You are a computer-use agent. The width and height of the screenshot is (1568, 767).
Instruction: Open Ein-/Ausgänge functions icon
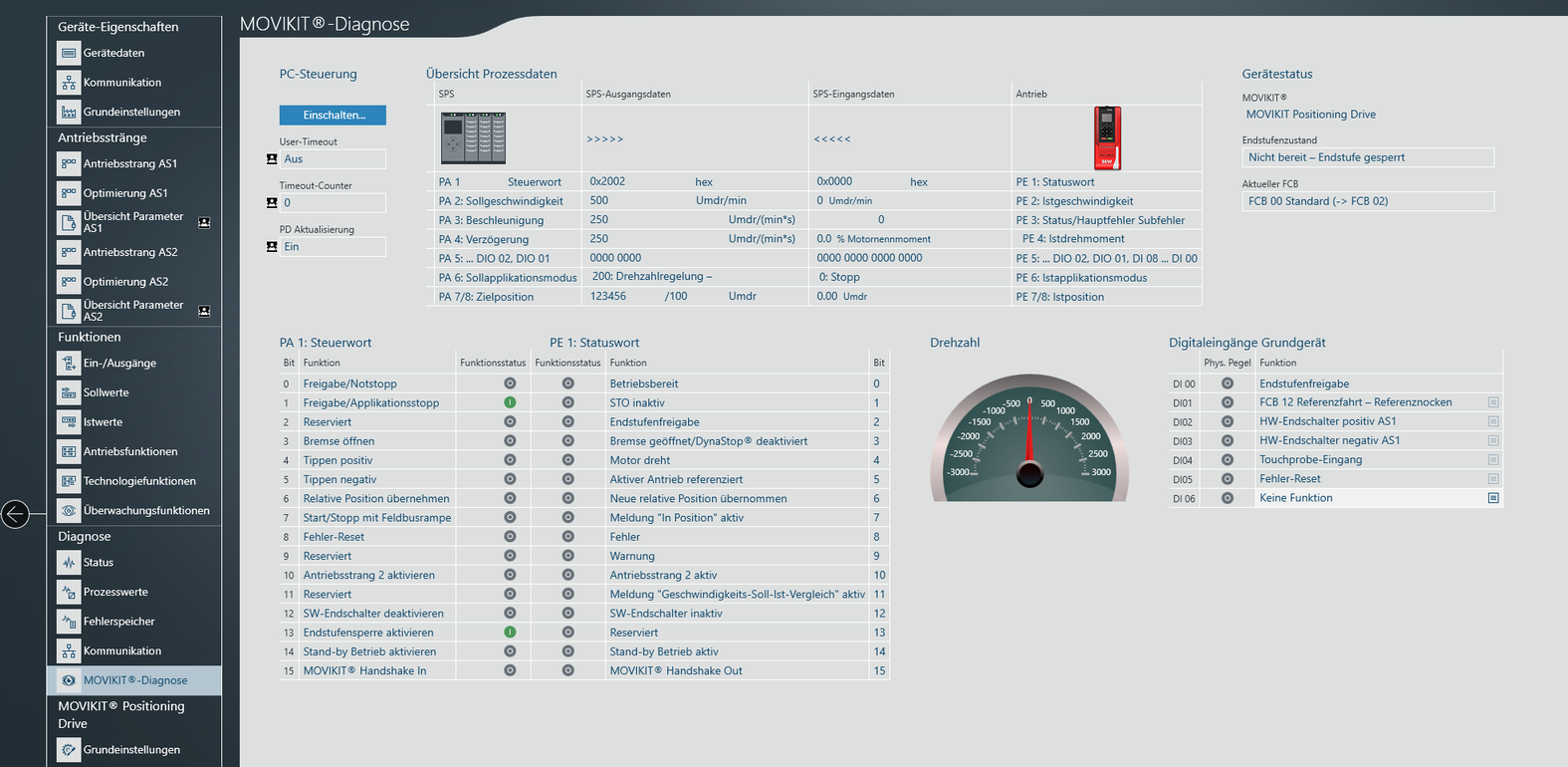pyautogui.click(x=68, y=364)
